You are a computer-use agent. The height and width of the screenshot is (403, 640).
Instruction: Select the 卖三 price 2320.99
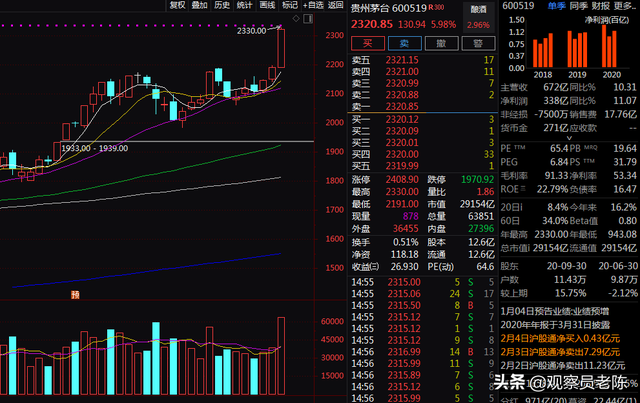click(402, 83)
